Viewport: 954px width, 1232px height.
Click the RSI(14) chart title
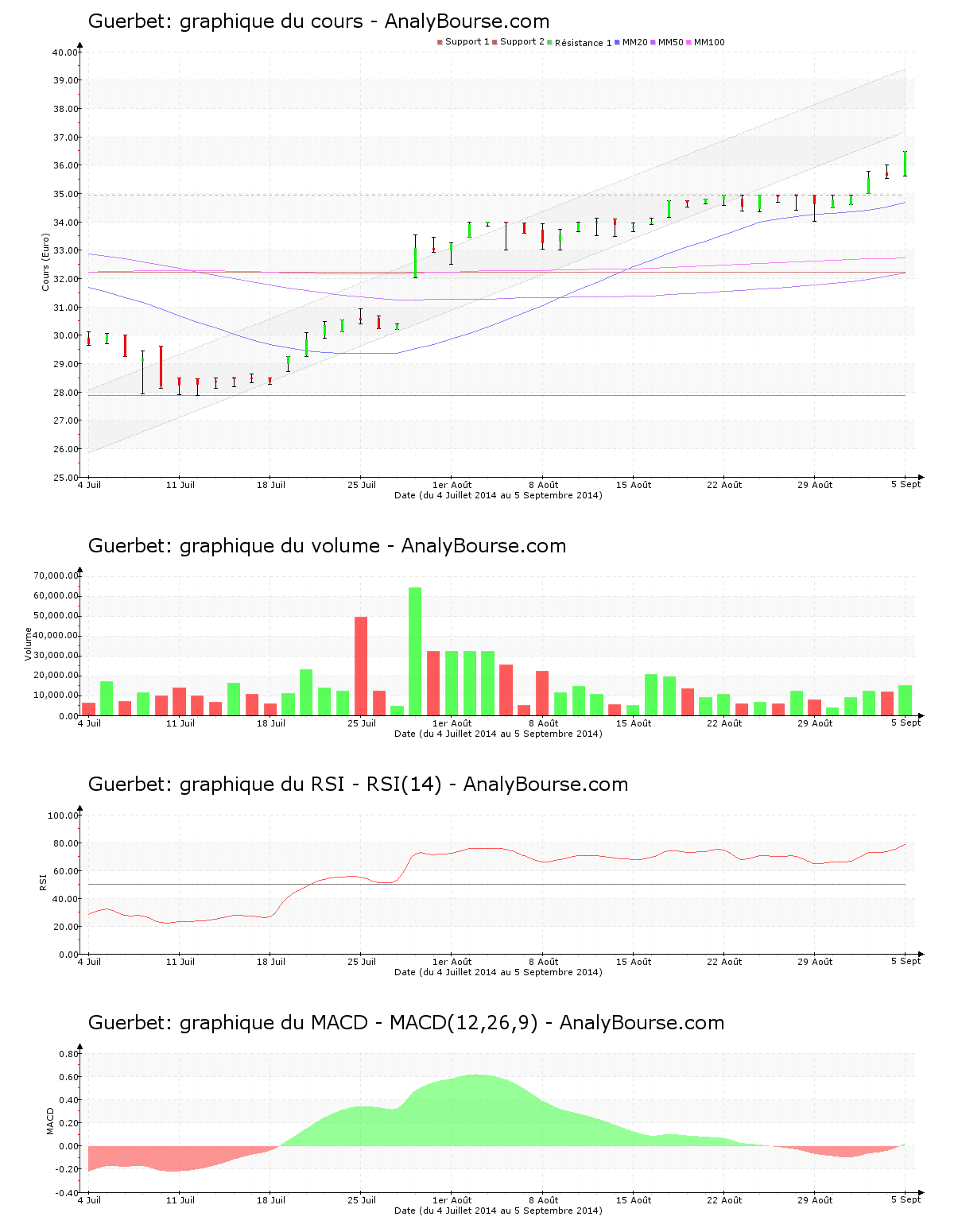pyautogui.click(x=358, y=785)
